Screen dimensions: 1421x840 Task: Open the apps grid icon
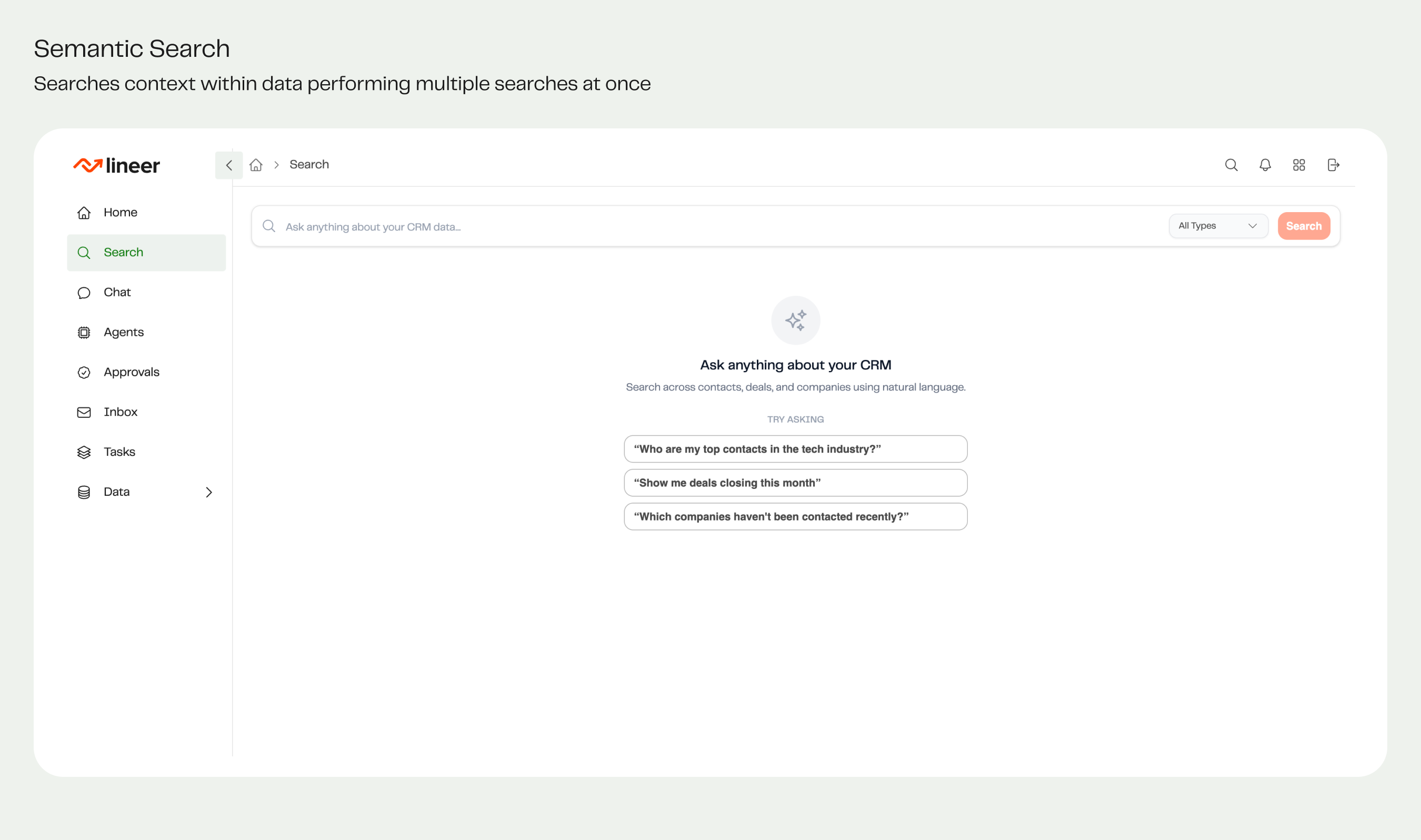pyautogui.click(x=1299, y=165)
